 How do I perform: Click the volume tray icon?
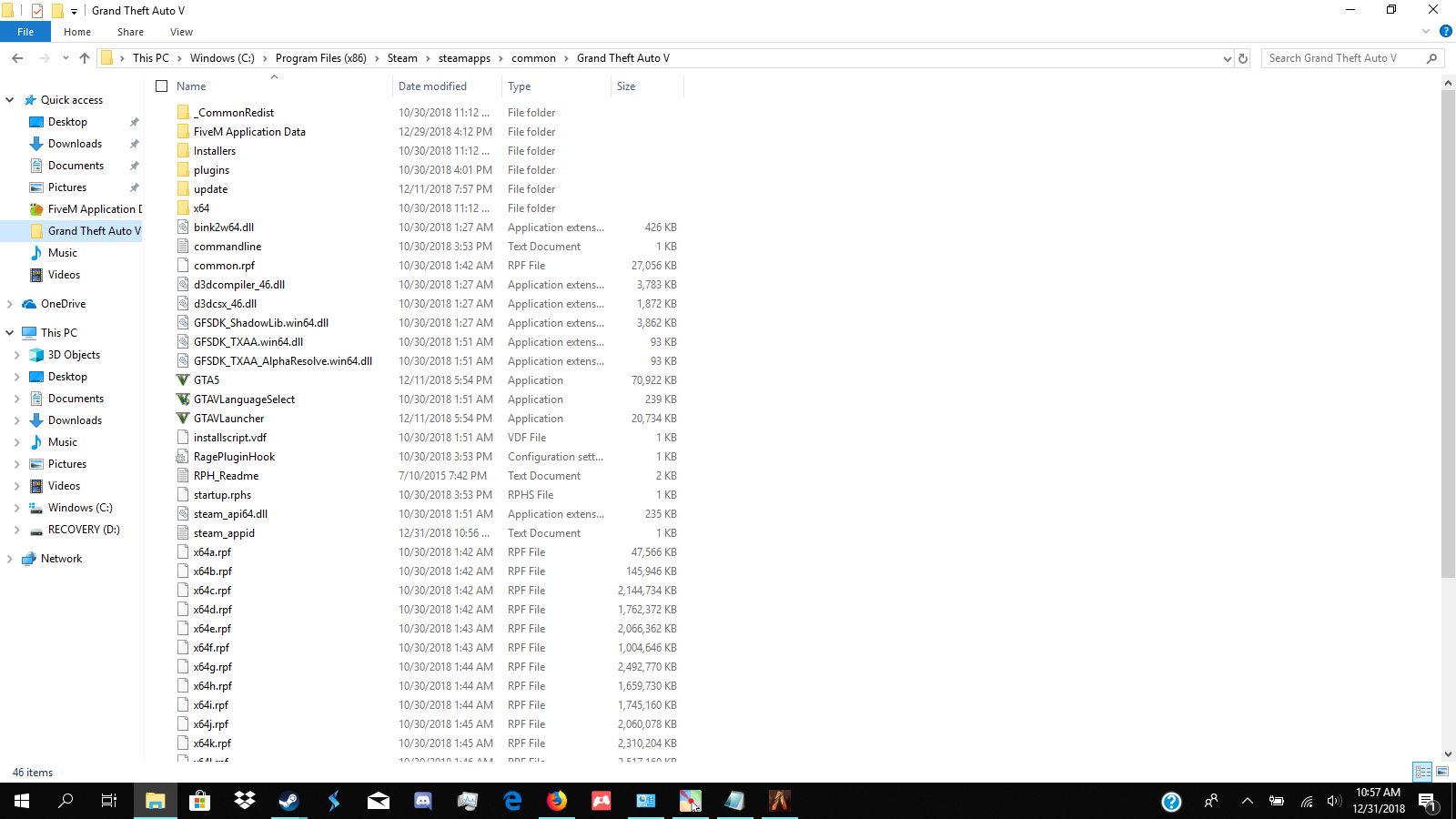click(x=1334, y=801)
